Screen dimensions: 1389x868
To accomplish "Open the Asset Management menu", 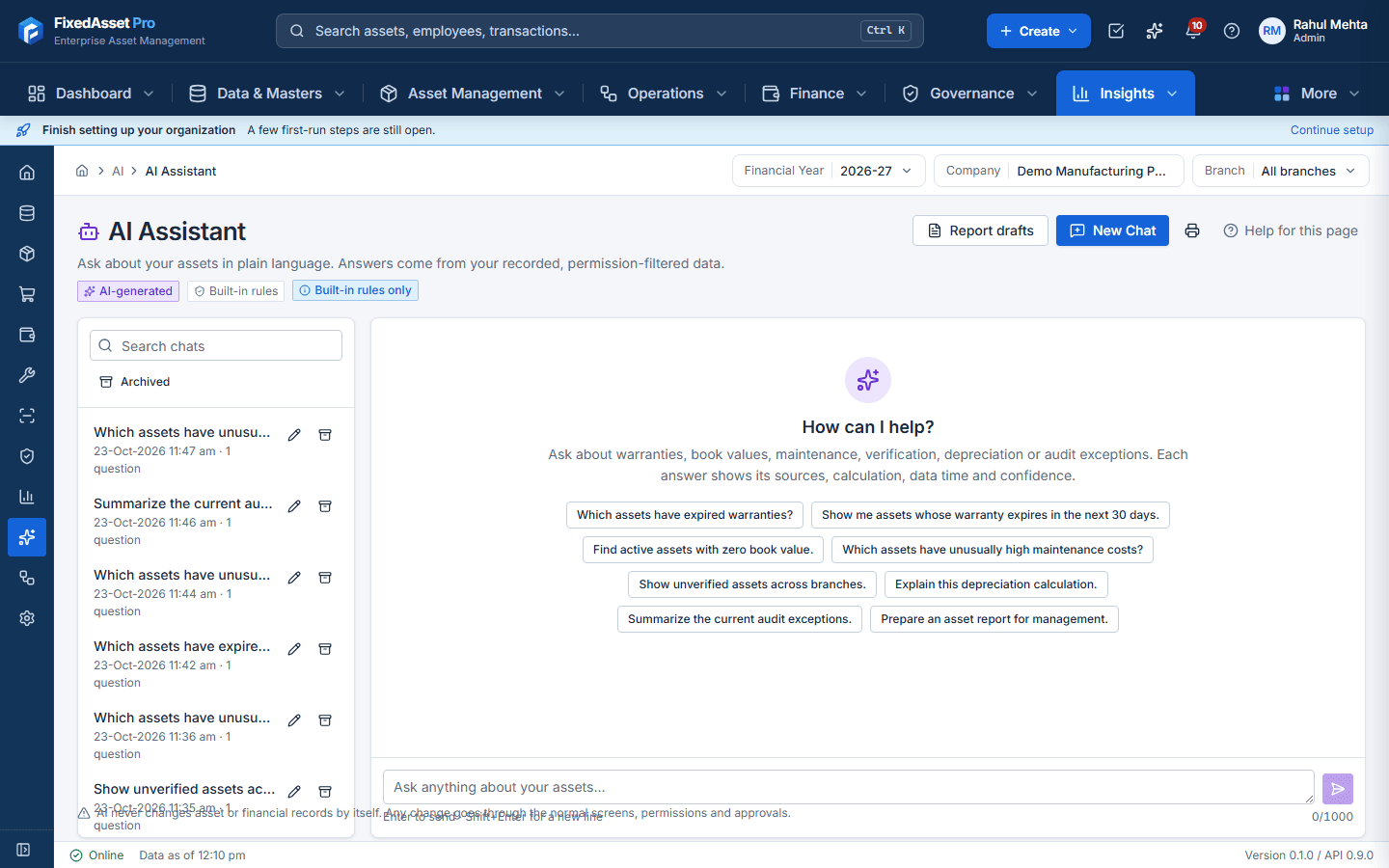I will click(x=473, y=94).
